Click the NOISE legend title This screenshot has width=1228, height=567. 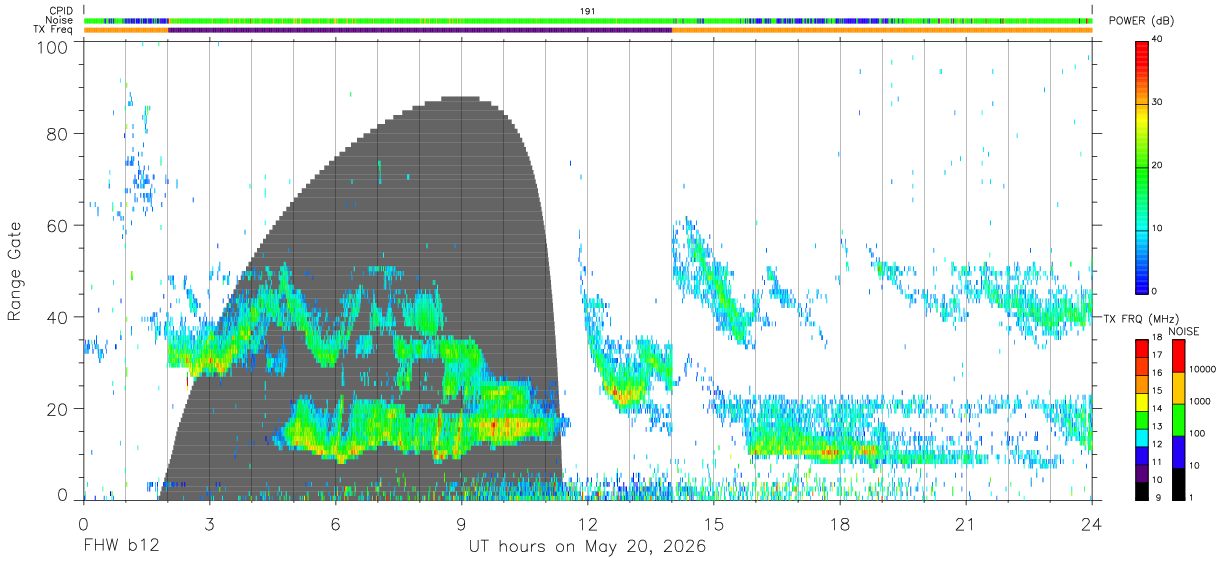click(x=1184, y=331)
